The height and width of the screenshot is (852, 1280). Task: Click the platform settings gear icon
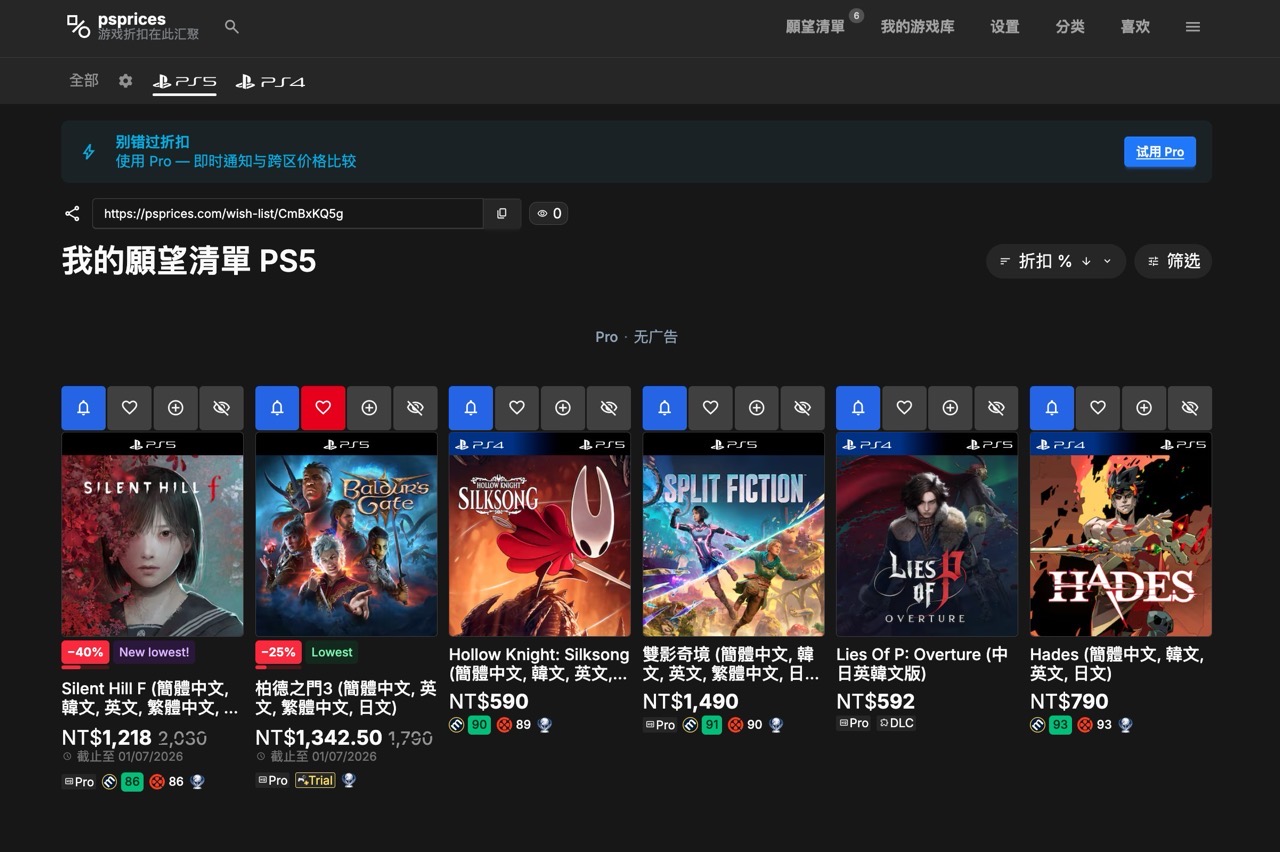(x=125, y=81)
